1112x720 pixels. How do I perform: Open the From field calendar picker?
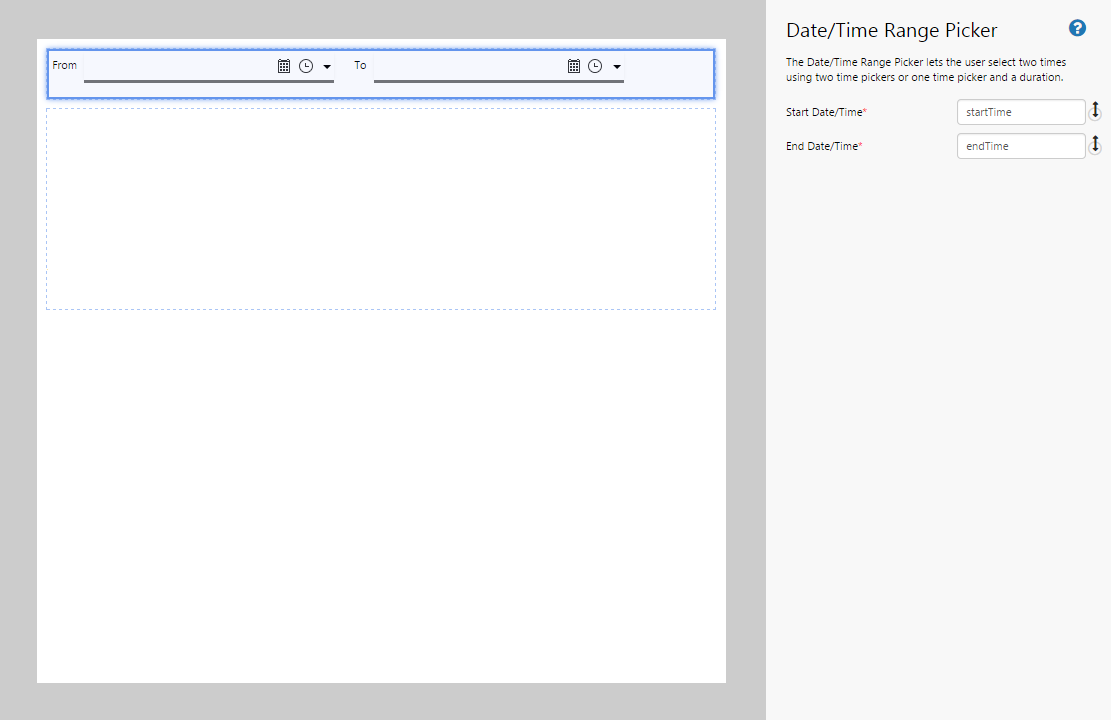pyautogui.click(x=284, y=66)
